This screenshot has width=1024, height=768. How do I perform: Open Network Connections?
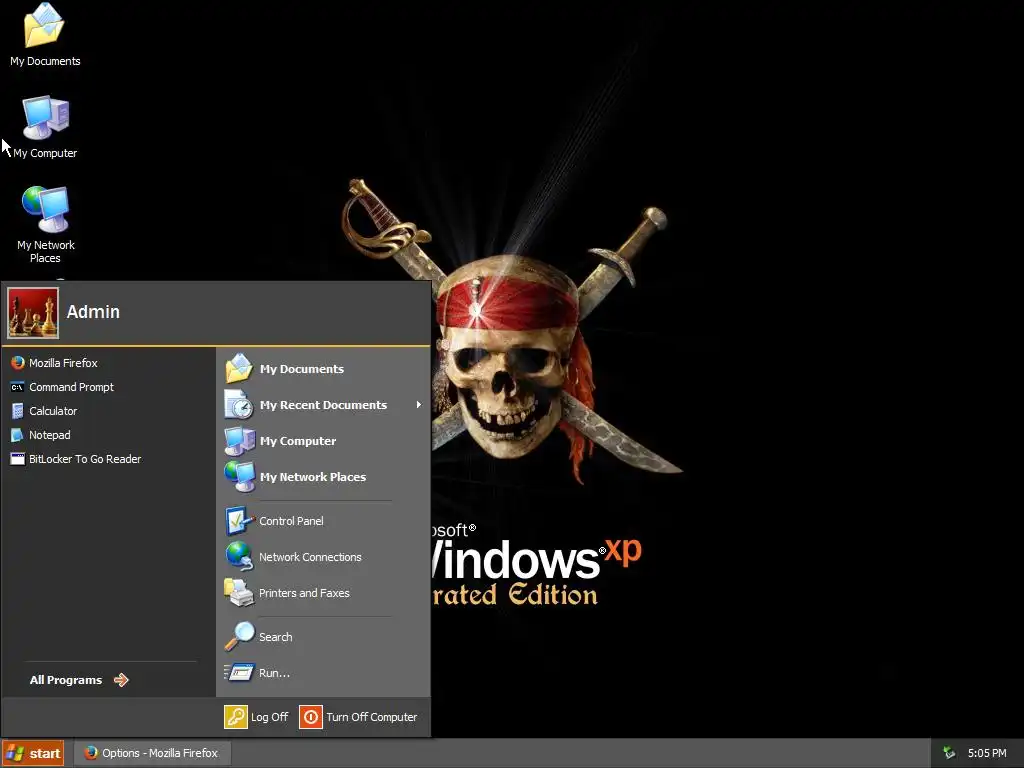coord(324,557)
